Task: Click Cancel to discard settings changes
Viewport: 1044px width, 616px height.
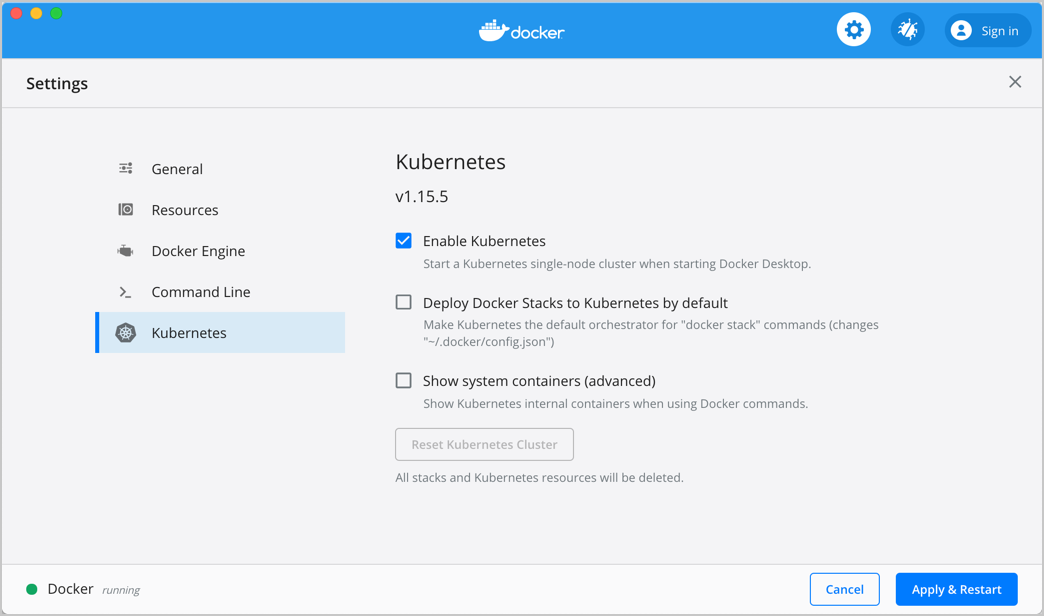Action: point(844,589)
